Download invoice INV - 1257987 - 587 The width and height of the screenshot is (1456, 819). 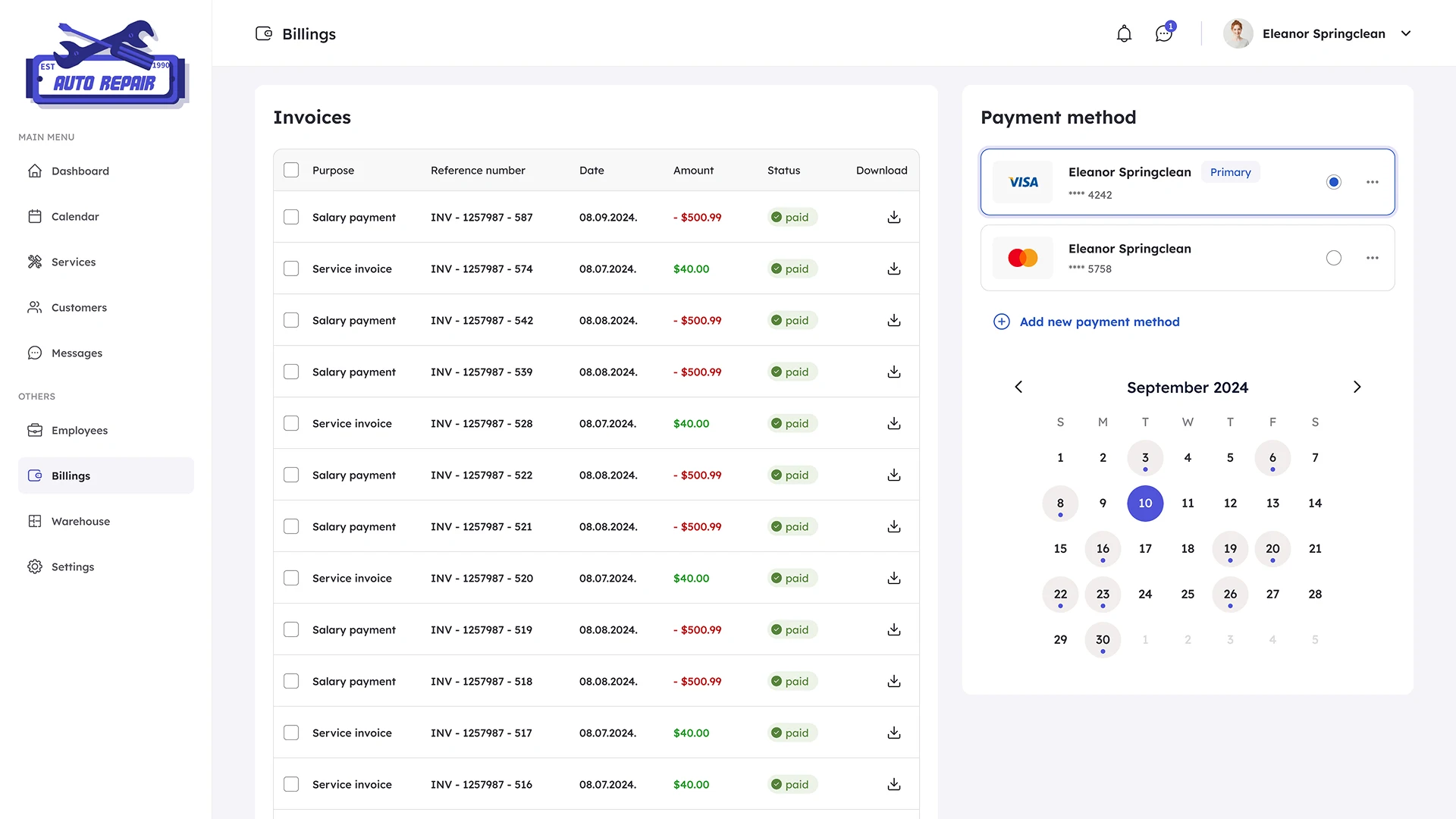click(x=893, y=217)
